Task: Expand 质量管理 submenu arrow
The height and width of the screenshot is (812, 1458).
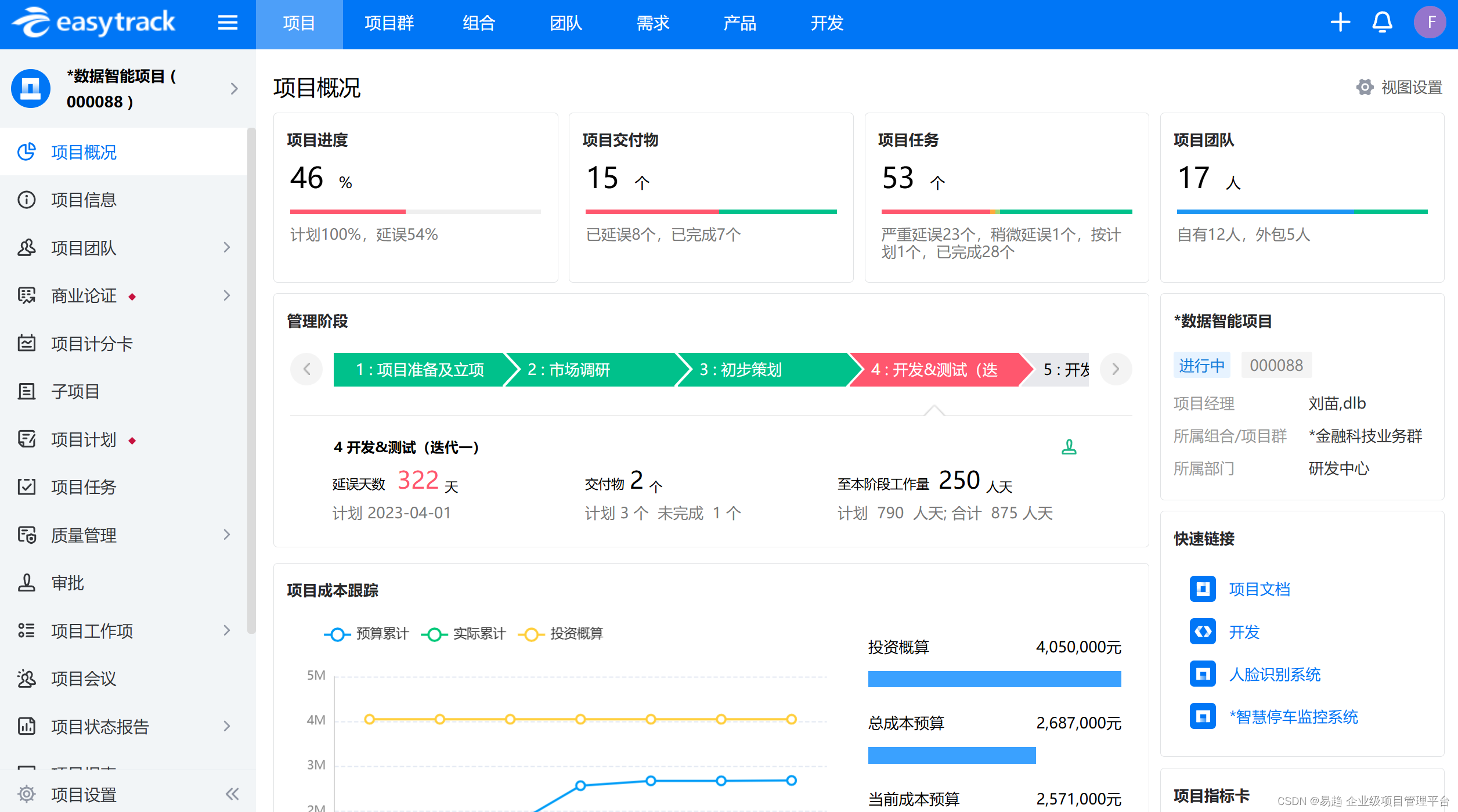Action: point(227,535)
